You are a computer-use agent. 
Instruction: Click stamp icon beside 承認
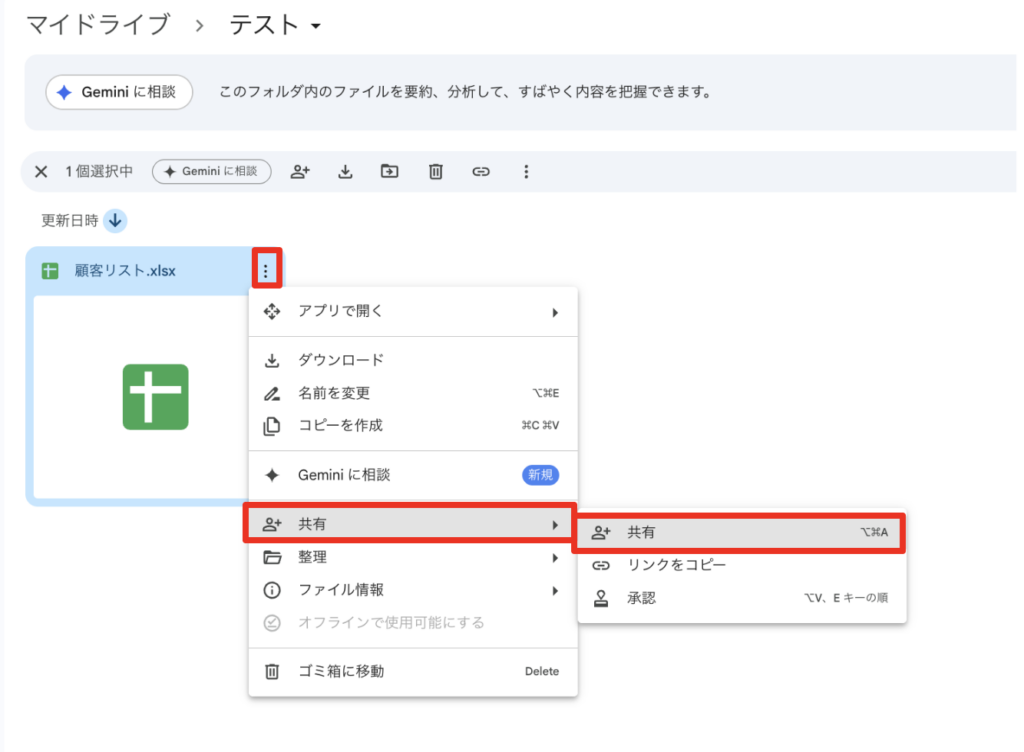(601, 599)
